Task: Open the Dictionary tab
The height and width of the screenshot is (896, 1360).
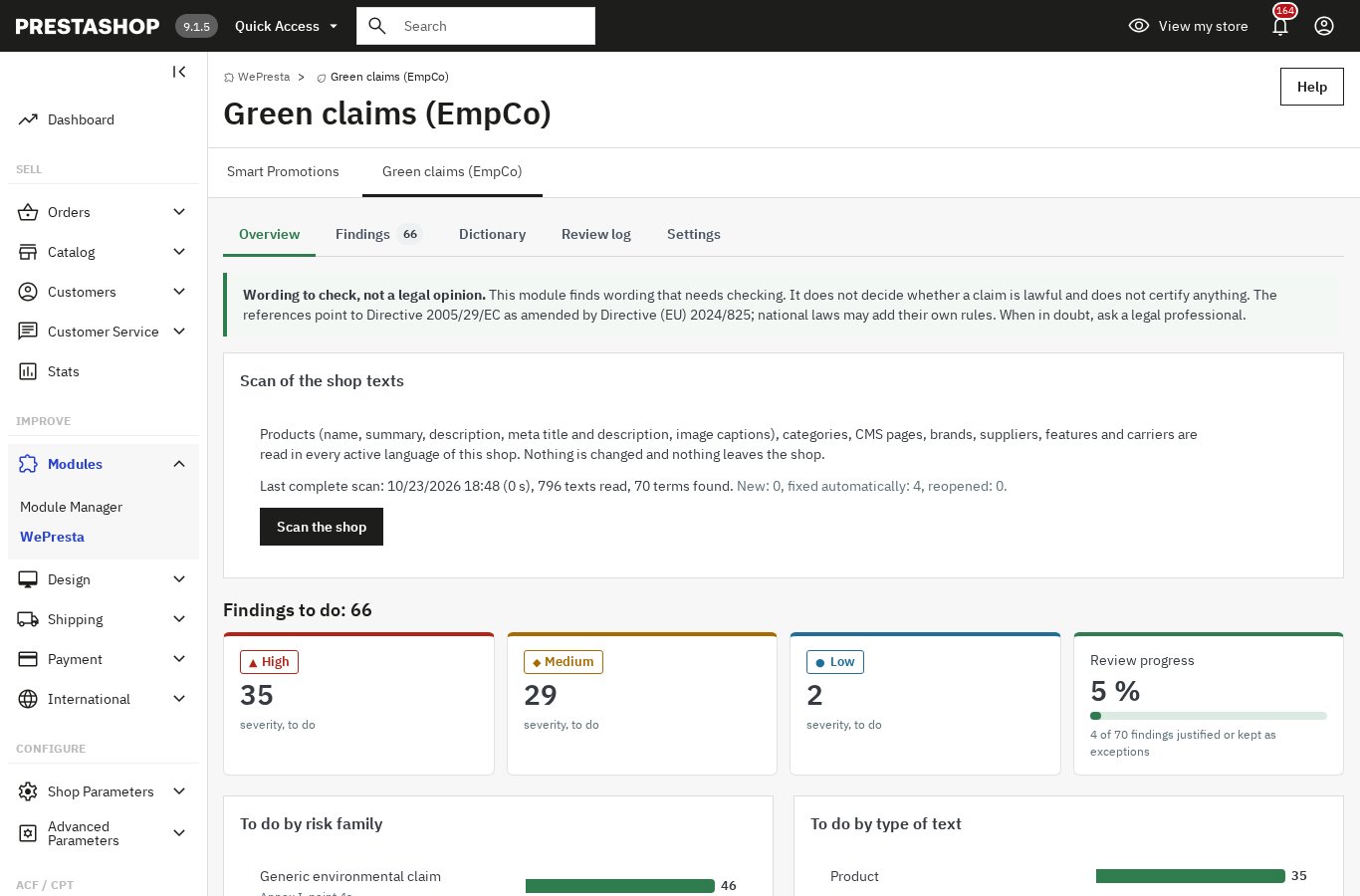Action: click(492, 234)
